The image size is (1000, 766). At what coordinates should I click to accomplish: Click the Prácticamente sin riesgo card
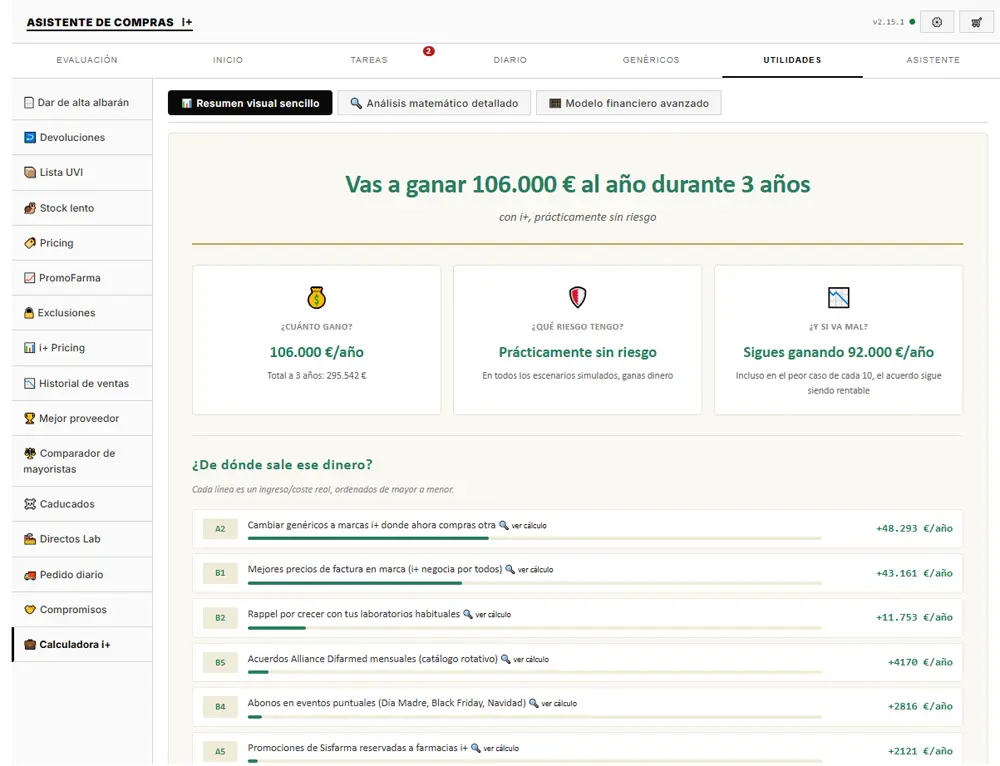tap(577, 340)
